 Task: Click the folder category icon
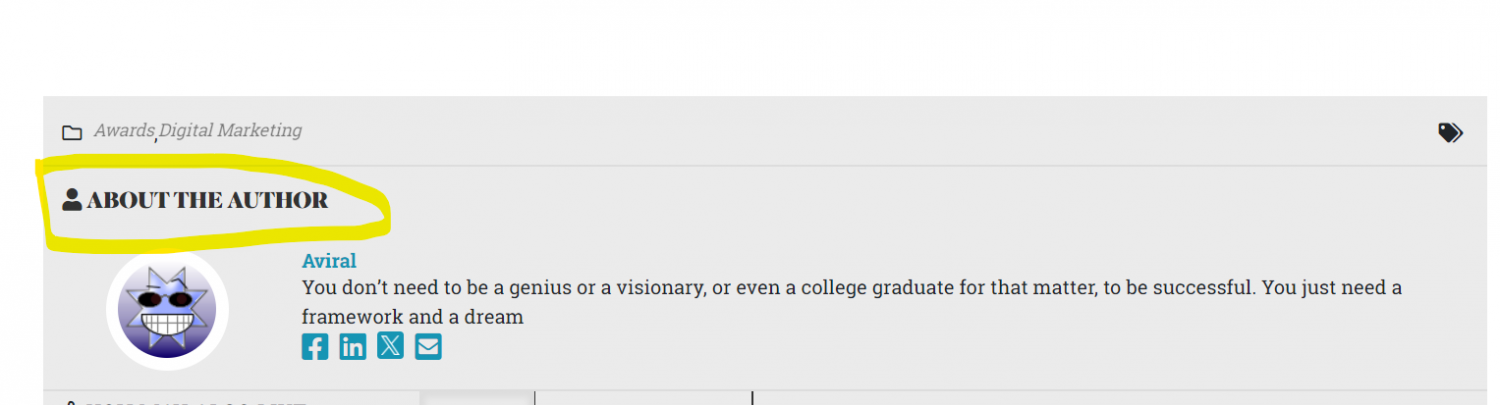pyautogui.click(x=72, y=133)
